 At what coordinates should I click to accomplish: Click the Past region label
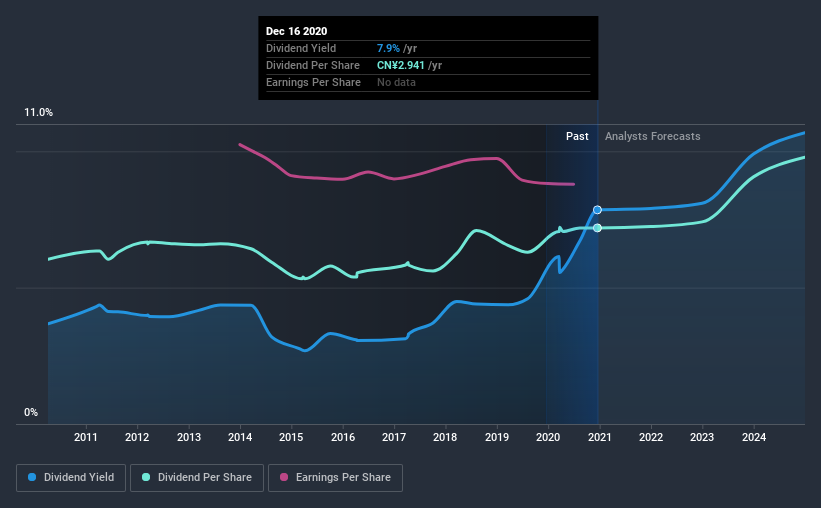point(577,136)
